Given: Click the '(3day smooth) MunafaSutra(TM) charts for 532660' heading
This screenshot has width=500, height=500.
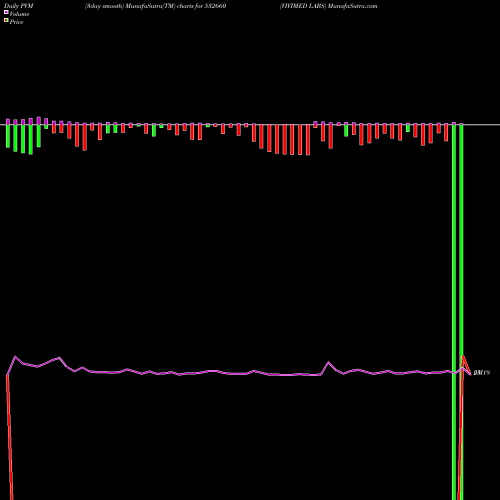Looking at the screenshot, I should (155, 6).
